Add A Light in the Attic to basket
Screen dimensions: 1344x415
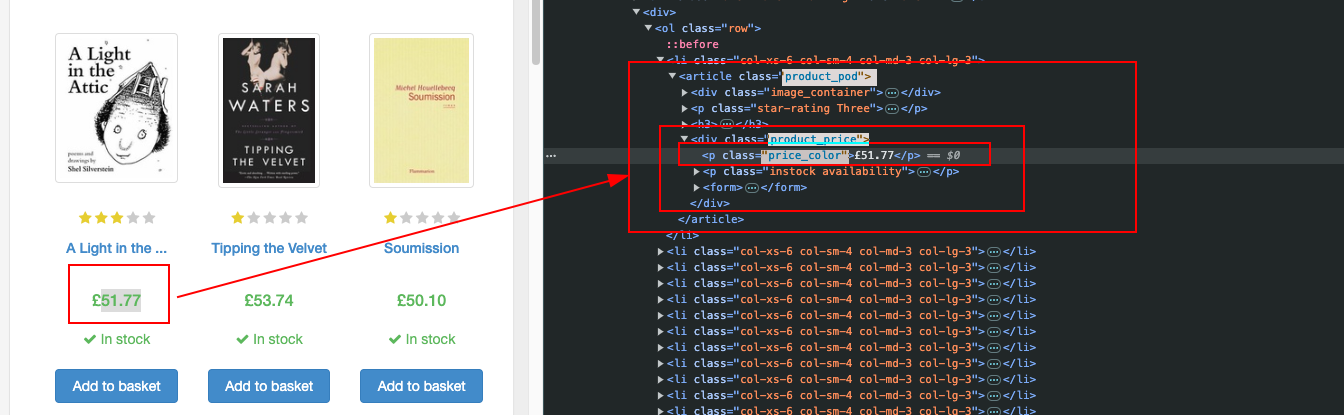tap(116, 386)
